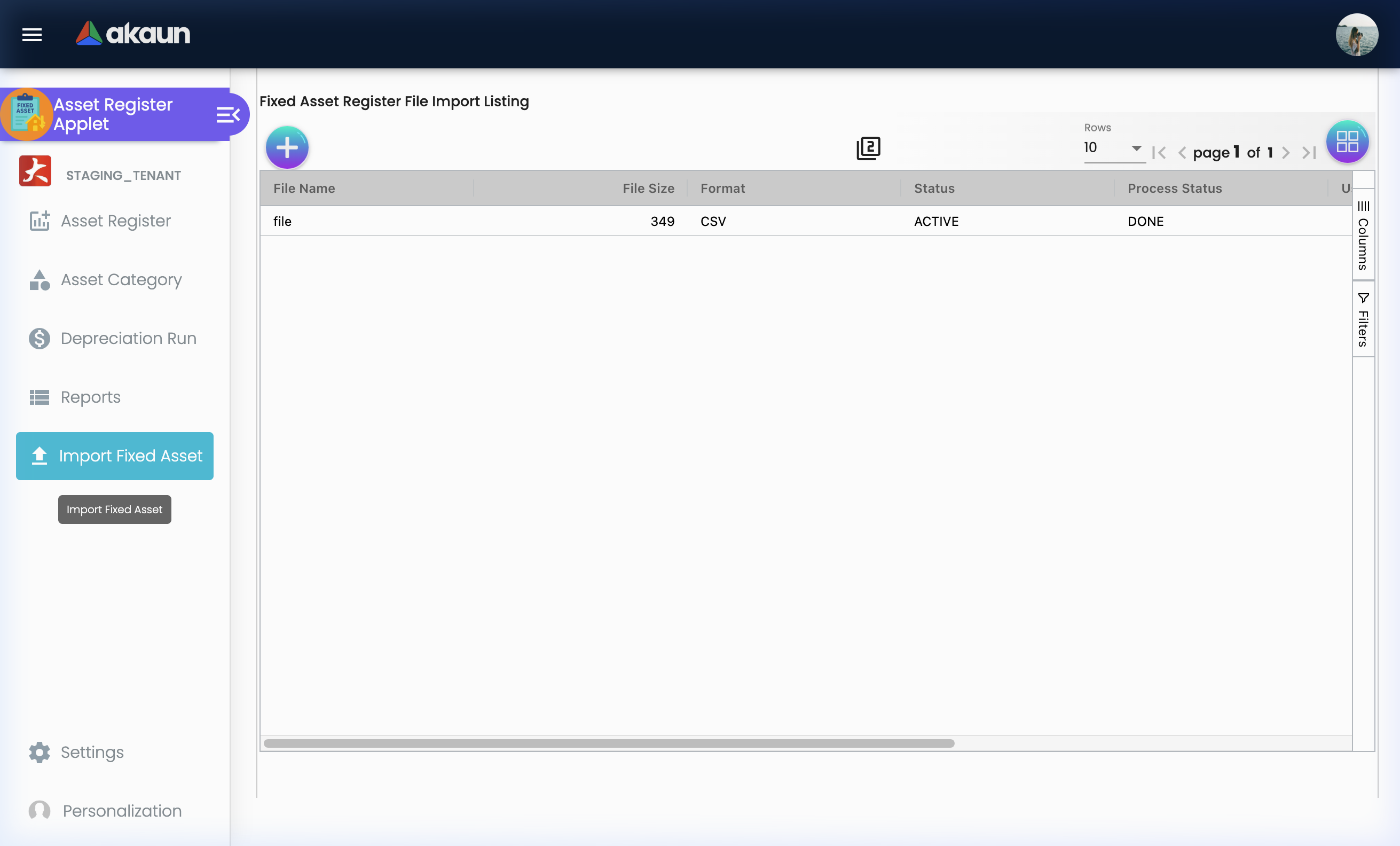Click the plus button to add an import

pos(287,146)
